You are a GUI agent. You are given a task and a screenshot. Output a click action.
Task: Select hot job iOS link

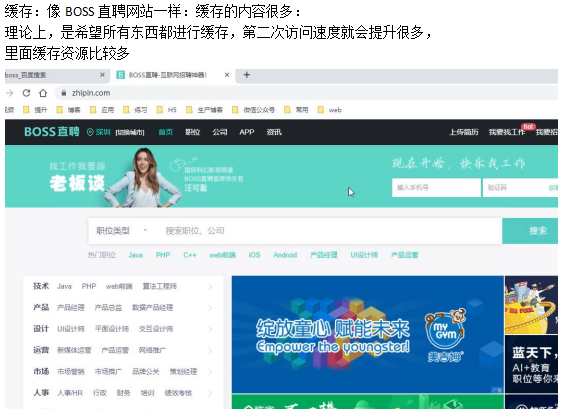[254, 255]
